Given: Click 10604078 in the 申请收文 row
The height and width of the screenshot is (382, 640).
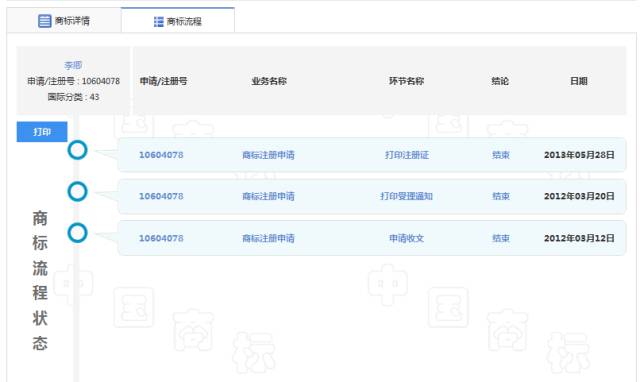Looking at the screenshot, I should pos(161,238).
